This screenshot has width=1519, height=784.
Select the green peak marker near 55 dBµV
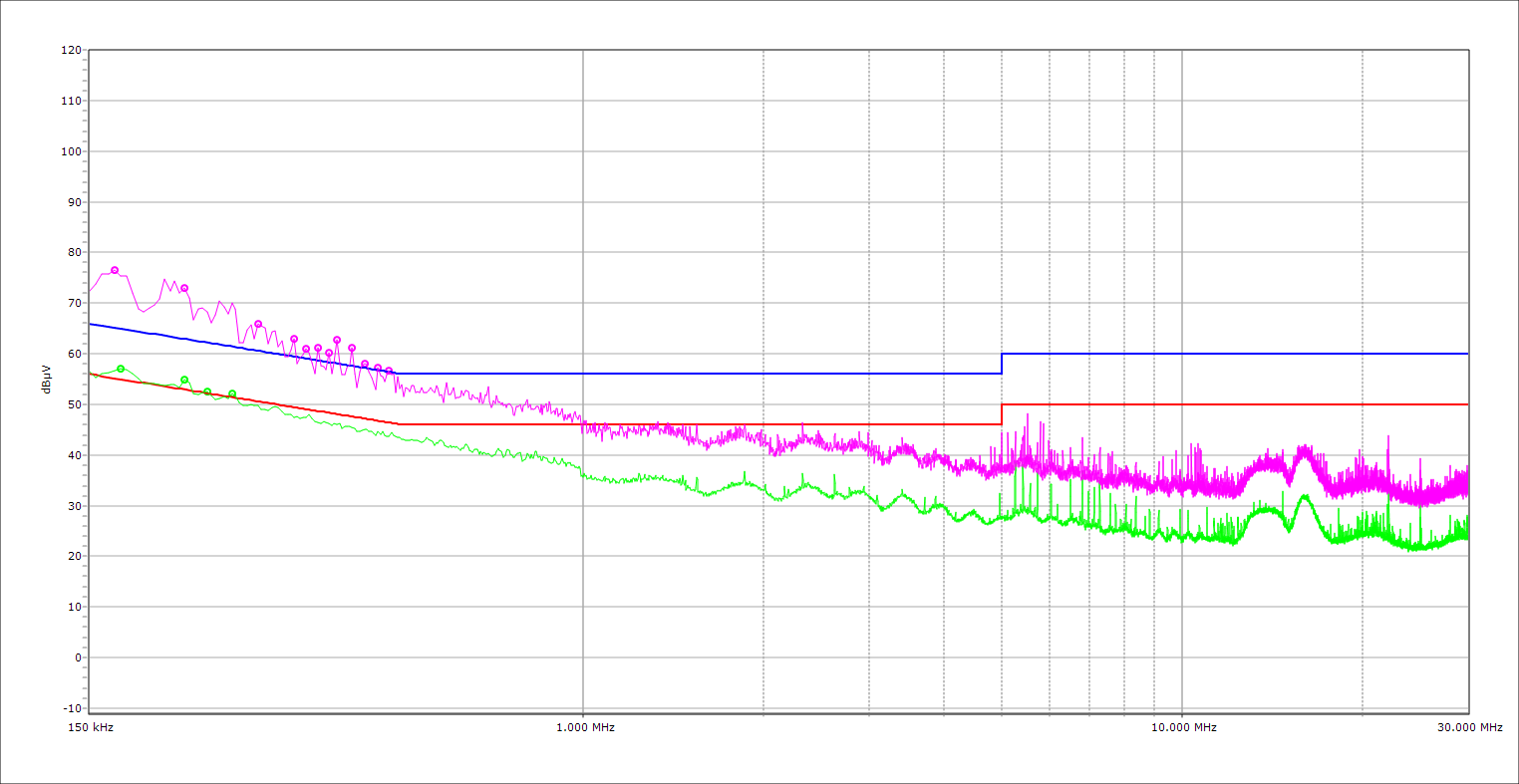pyautogui.click(x=184, y=380)
